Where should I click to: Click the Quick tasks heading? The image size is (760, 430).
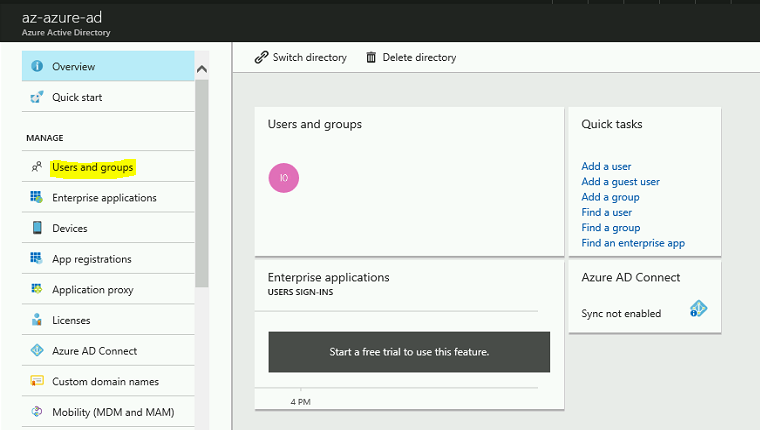click(612, 124)
